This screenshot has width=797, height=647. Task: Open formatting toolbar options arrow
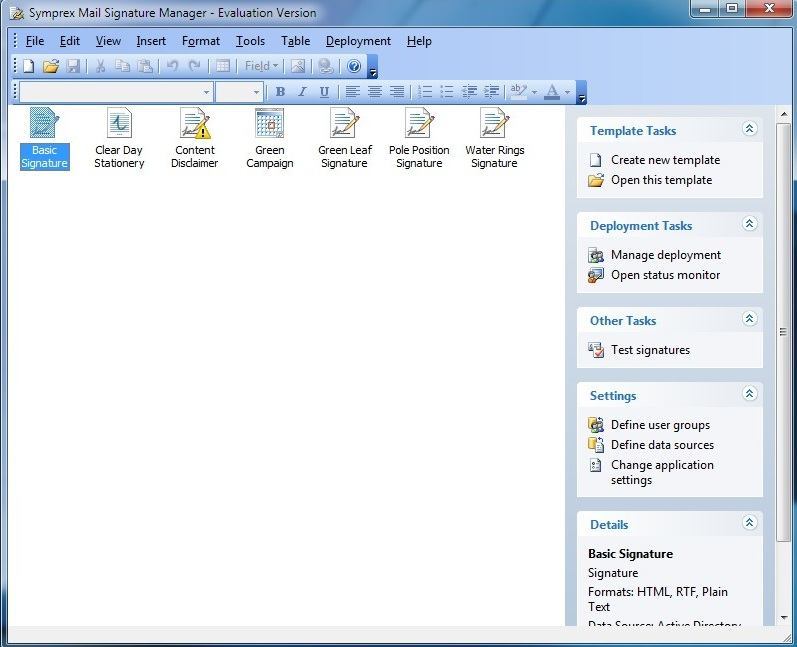coord(581,93)
